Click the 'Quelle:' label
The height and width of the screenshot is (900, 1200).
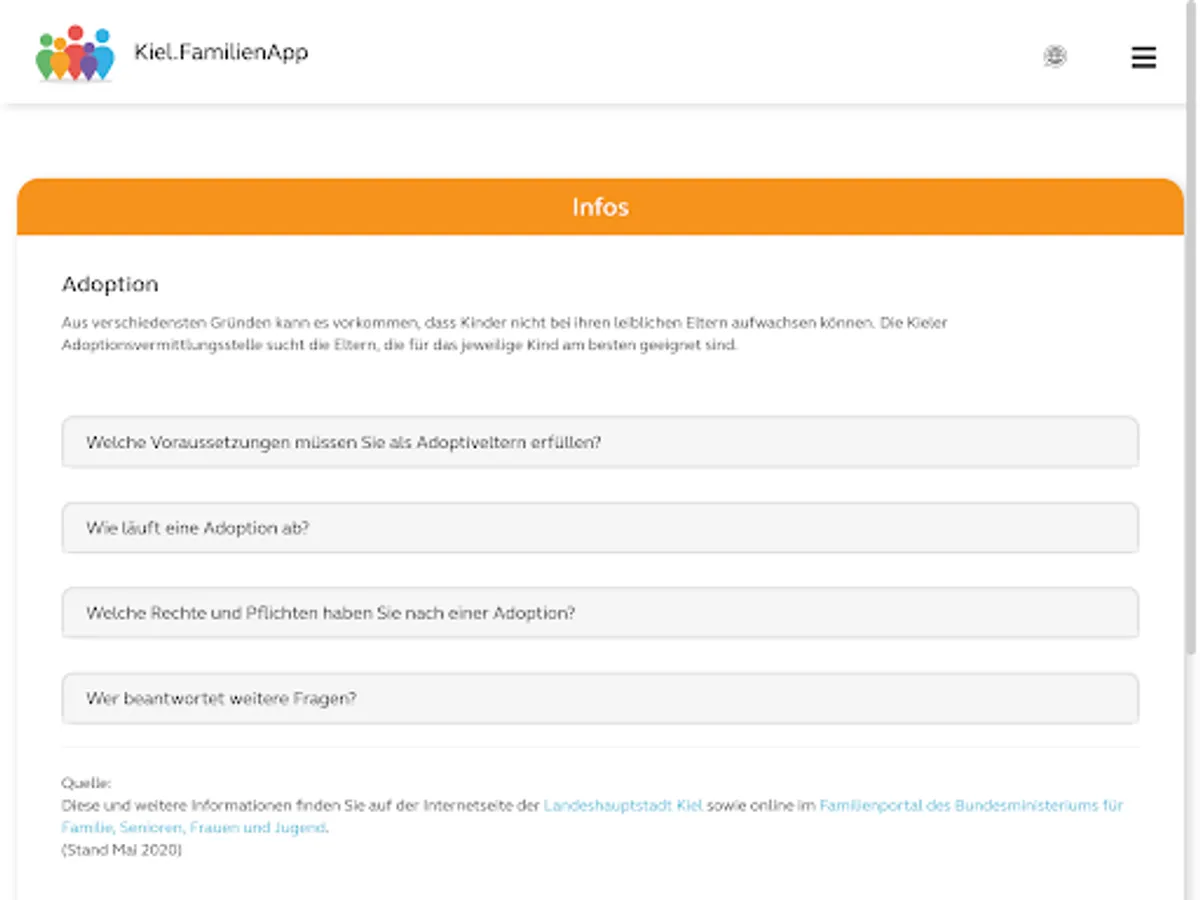(x=86, y=783)
